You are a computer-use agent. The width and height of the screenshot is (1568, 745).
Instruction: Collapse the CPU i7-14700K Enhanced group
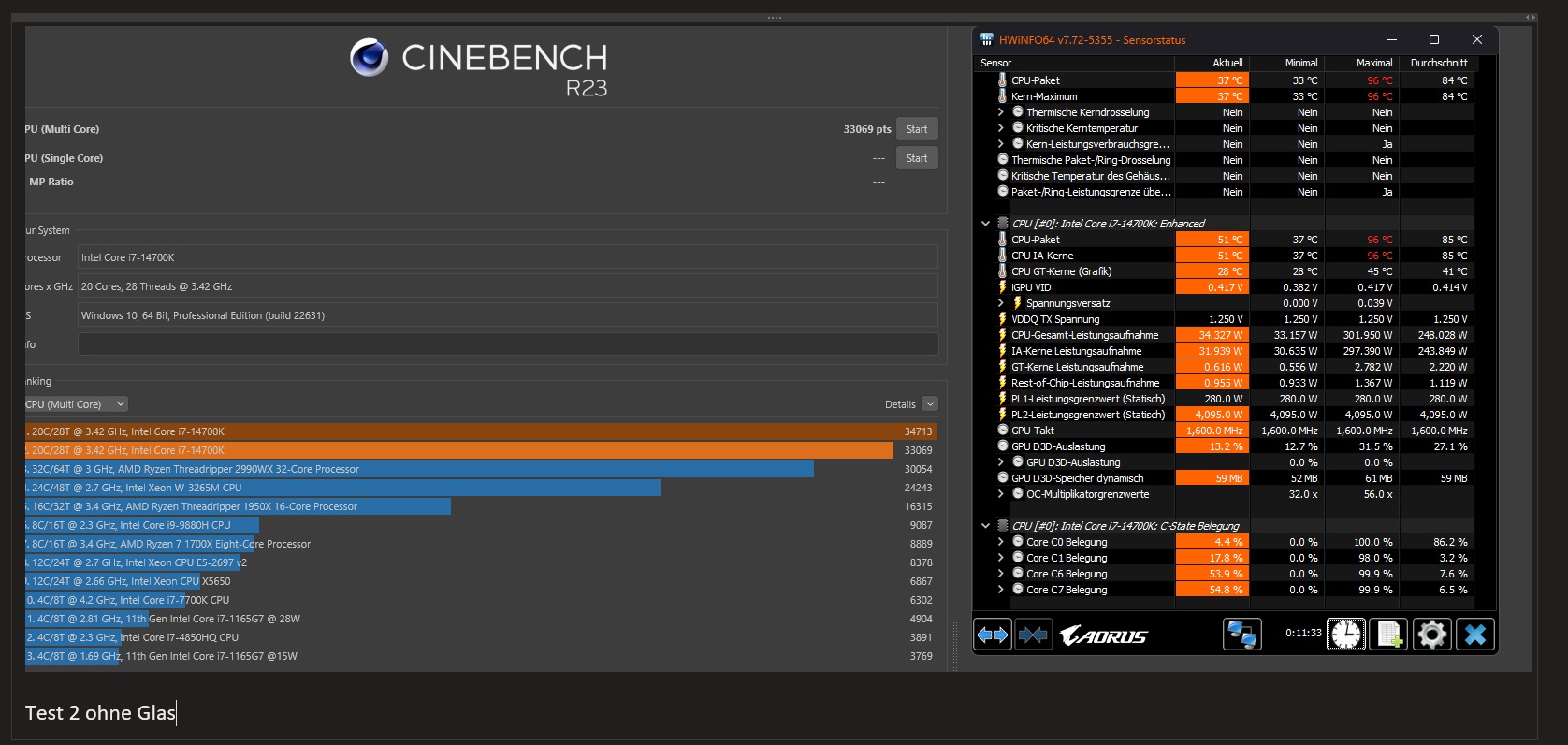coord(985,224)
